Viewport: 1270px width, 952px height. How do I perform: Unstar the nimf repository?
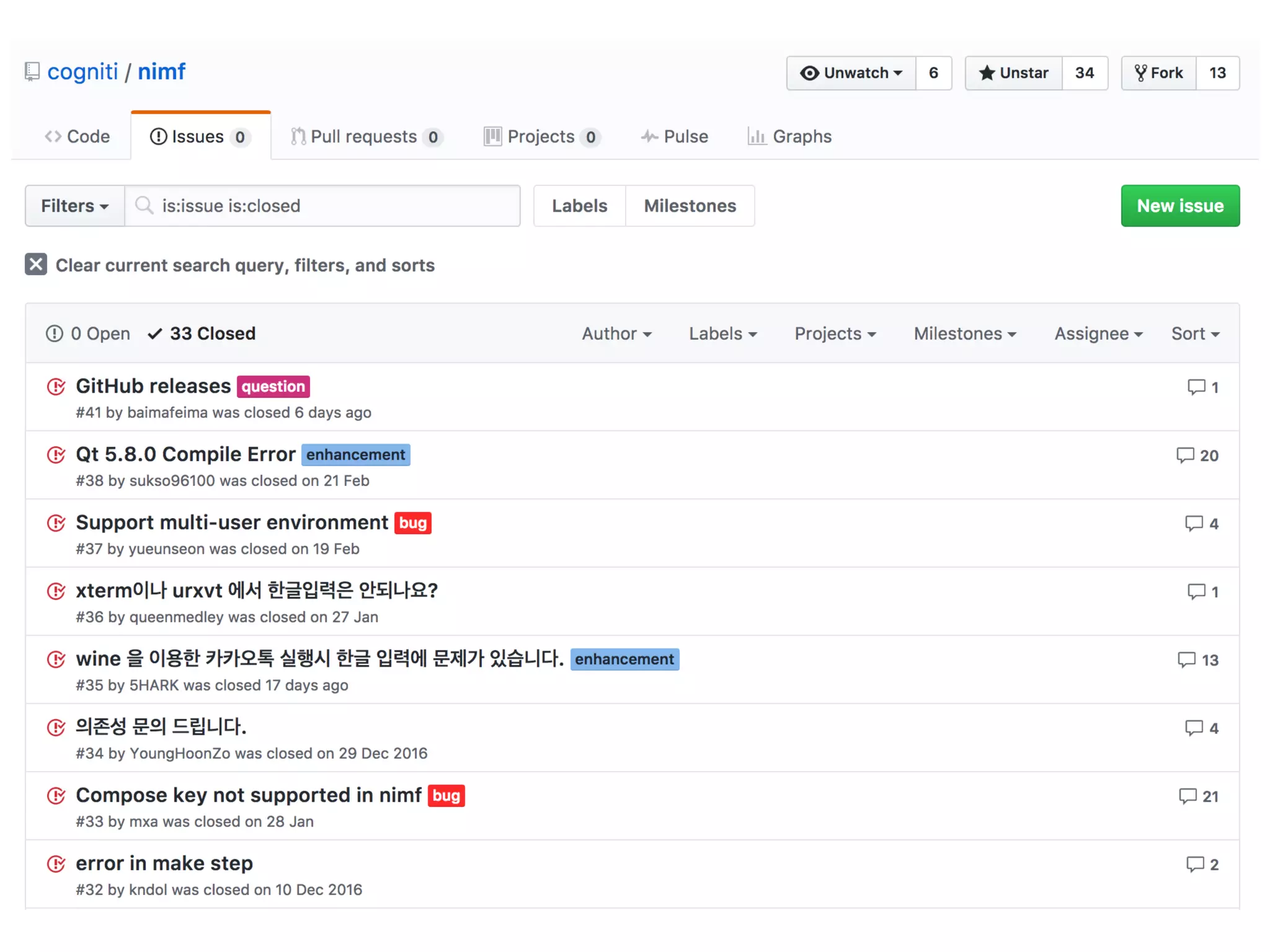click(1014, 73)
